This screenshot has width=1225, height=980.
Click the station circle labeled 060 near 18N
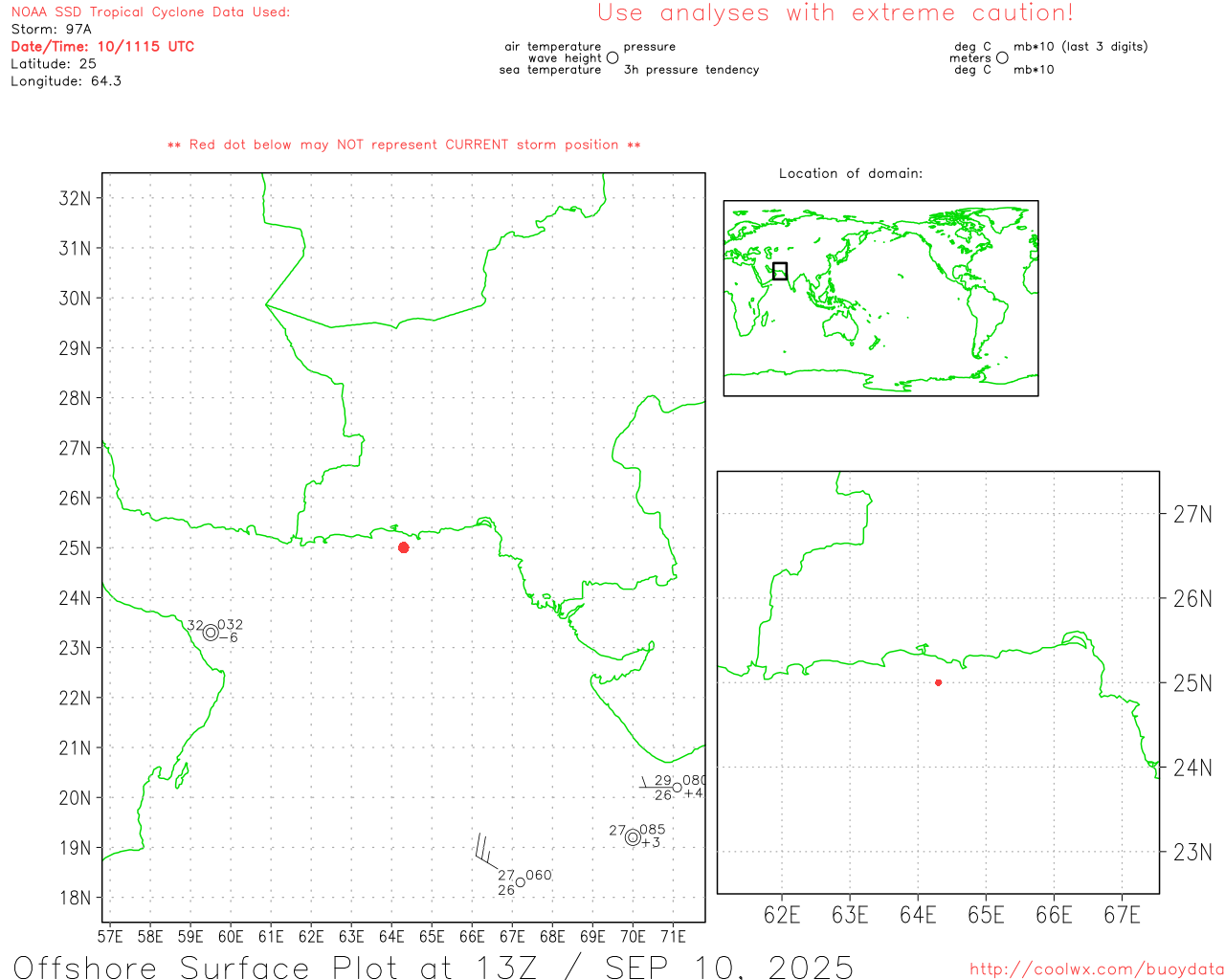click(x=520, y=882)
